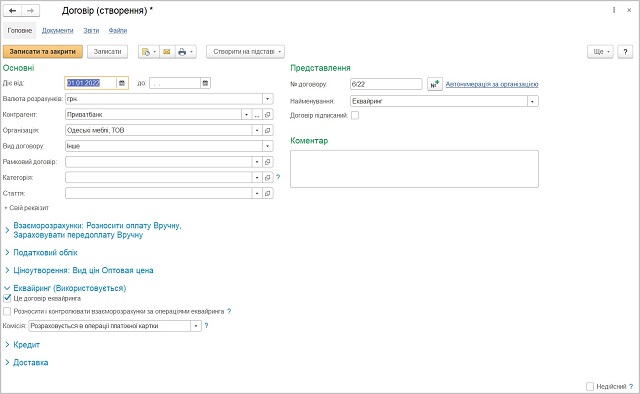Switch to the Головне tab
Viewport: 640px width, 394px height.
point(20,31)
